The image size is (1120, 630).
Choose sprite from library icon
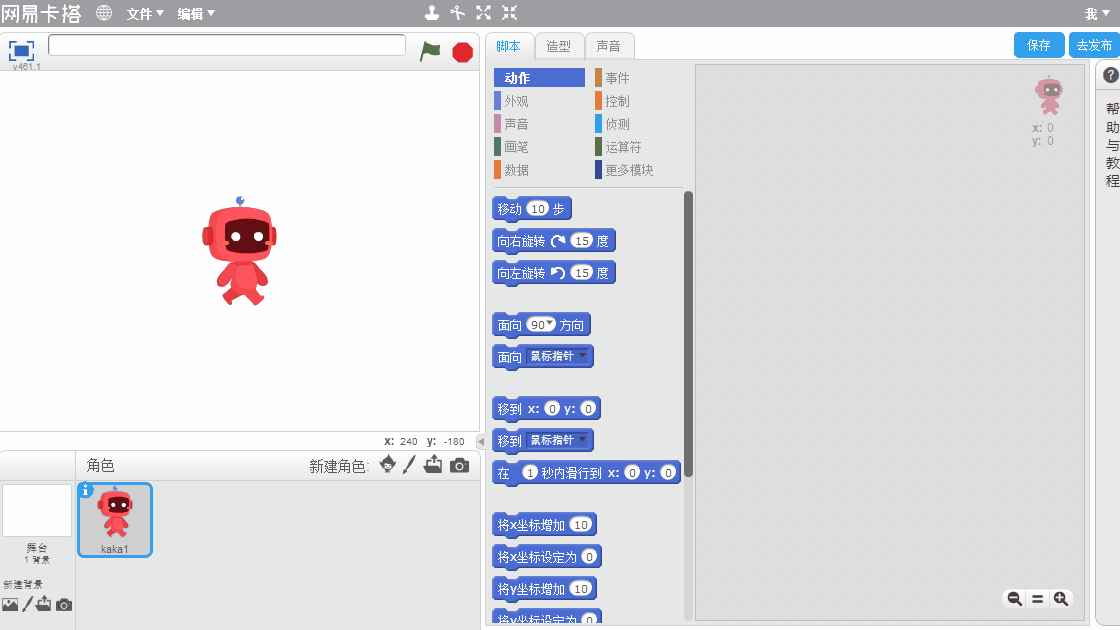coord(387,465)
